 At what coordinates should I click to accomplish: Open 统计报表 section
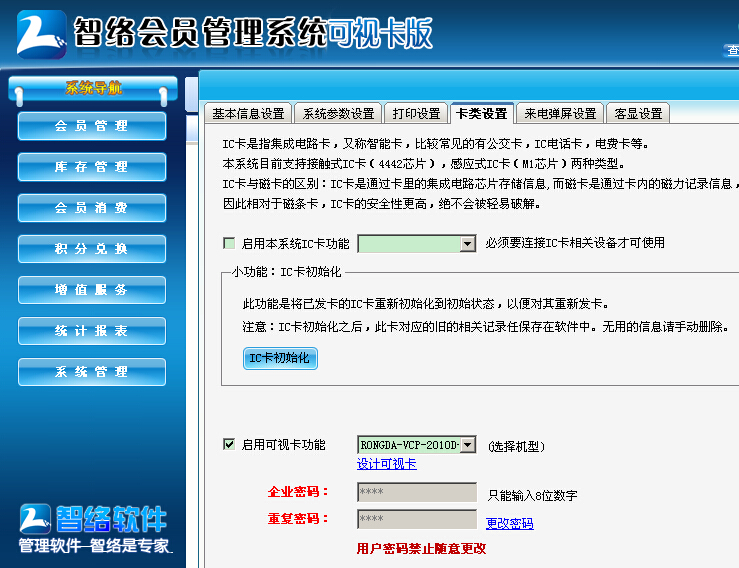click(92, 331)
